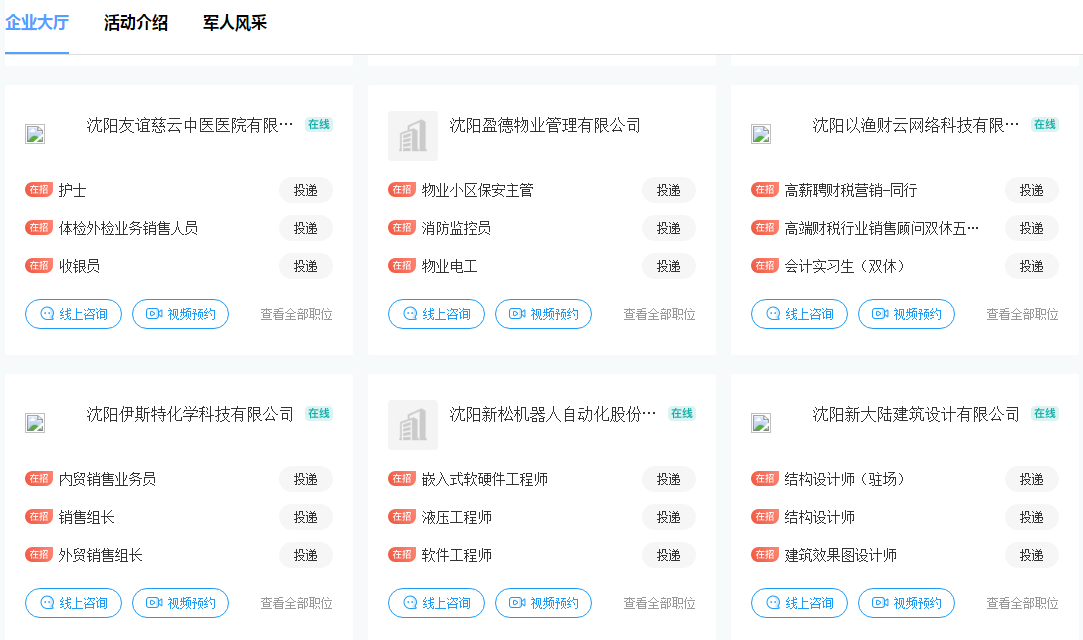Open the 军人风采 tab
Viewport: 1083px width, 640px height.
(235, 23)
